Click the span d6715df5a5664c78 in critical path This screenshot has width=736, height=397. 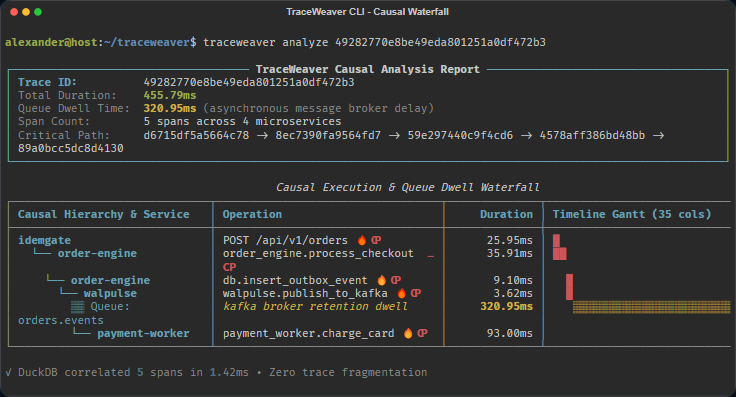pos(196,135)
